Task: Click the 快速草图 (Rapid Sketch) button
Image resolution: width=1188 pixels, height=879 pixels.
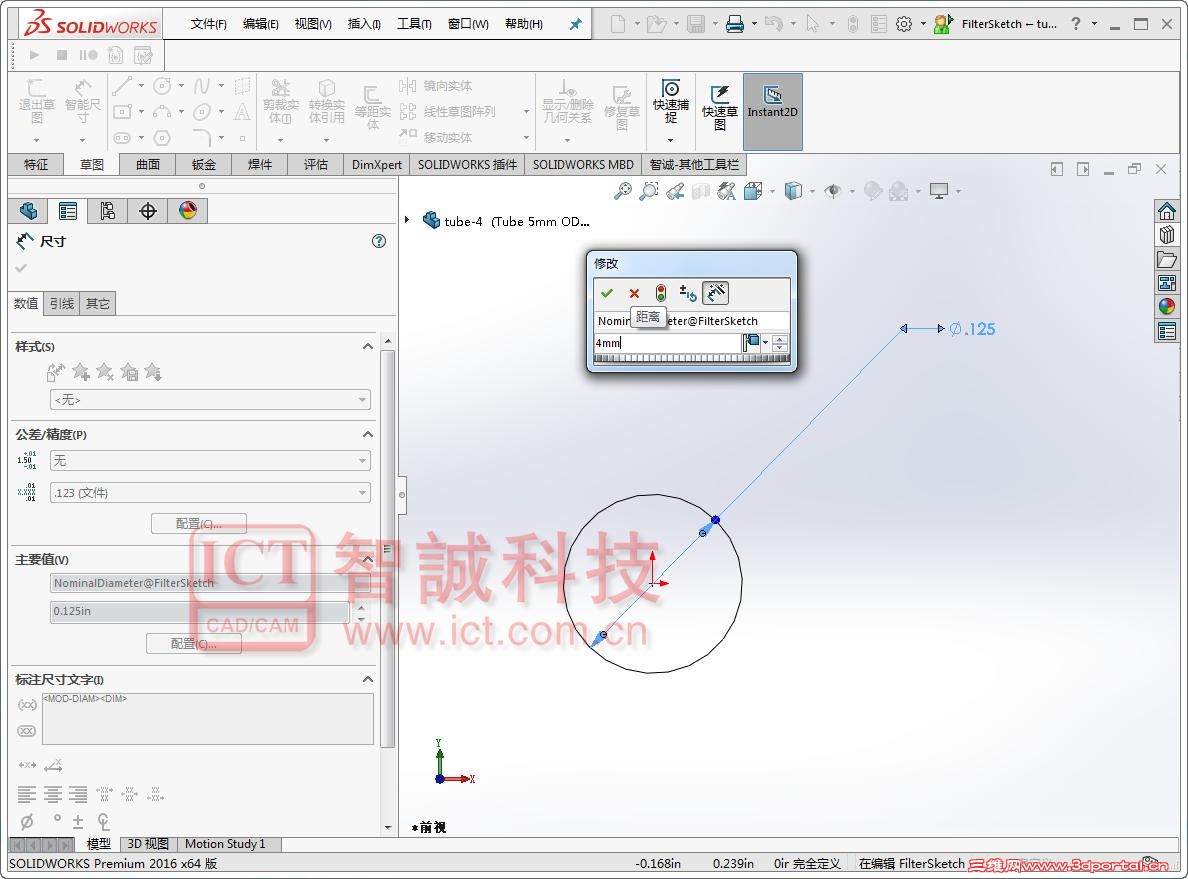Action: pos(719,108)
